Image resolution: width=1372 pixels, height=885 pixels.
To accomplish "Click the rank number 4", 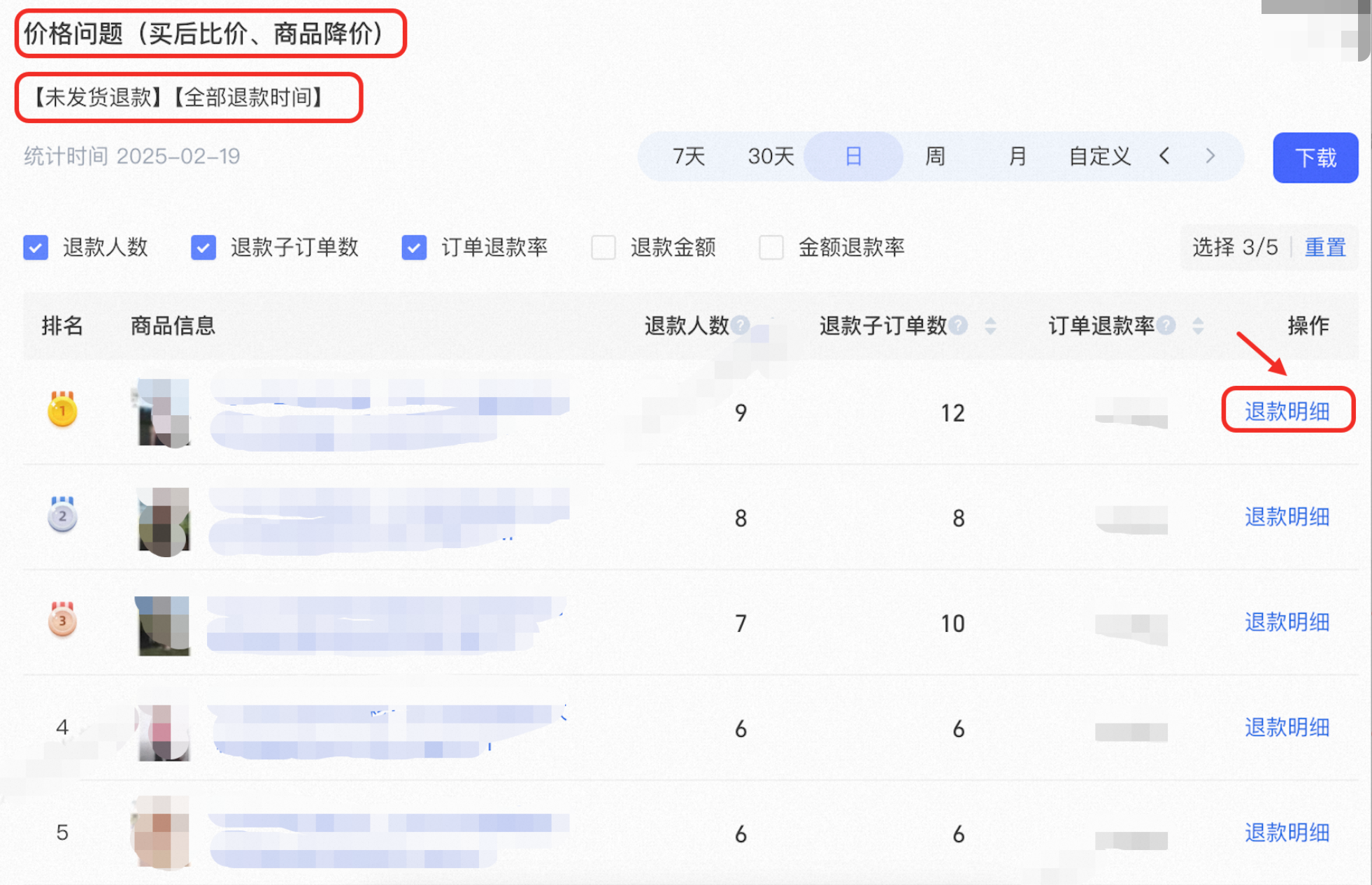I will (x=62, y=728).
